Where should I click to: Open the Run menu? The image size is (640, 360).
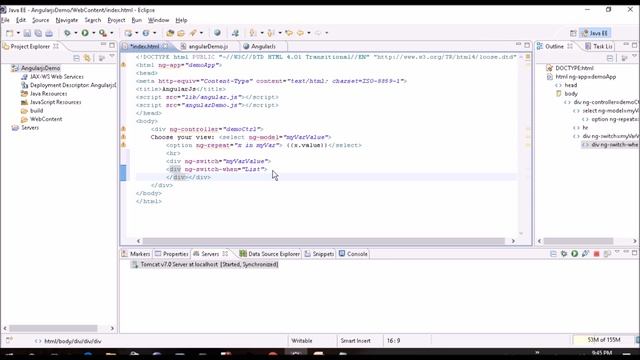pyautogui.click(x=137, y=20)
